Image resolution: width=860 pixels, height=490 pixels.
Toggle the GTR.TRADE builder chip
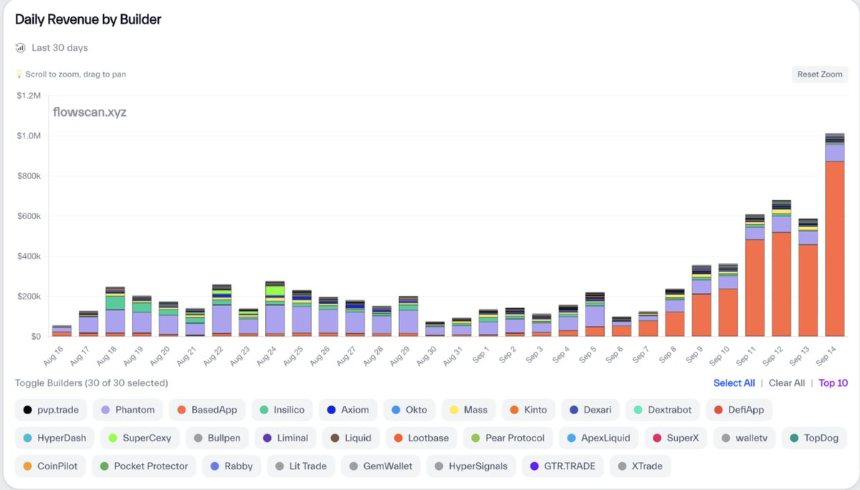(561, 466)
